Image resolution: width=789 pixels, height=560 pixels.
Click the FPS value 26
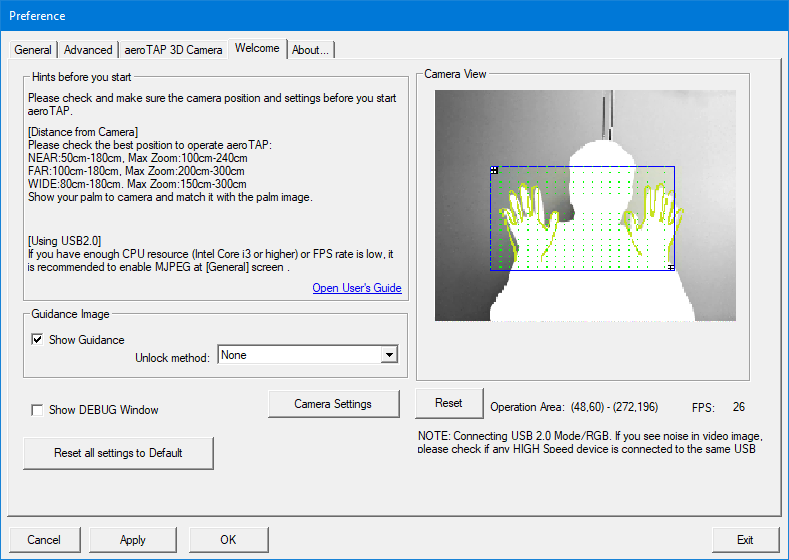(x=739, y=407)
